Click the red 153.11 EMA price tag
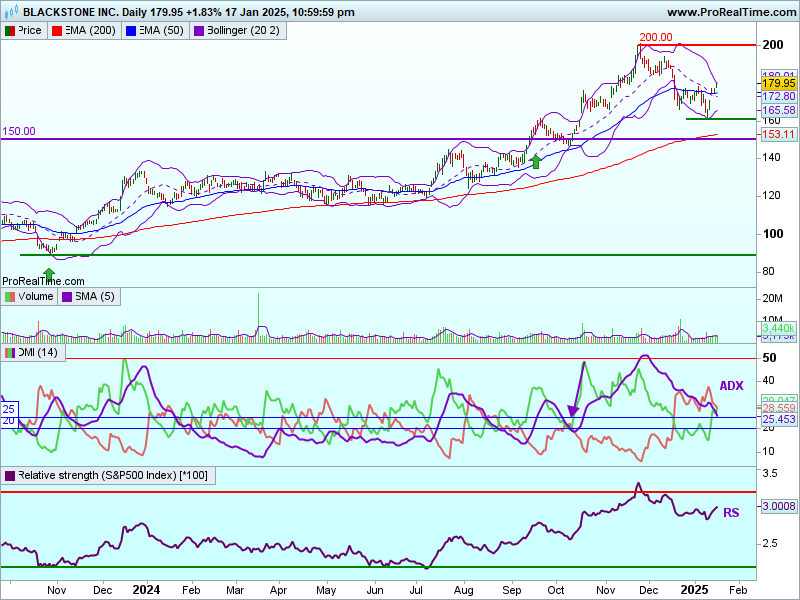Screen dimensions: 800x600 (778, 134)
